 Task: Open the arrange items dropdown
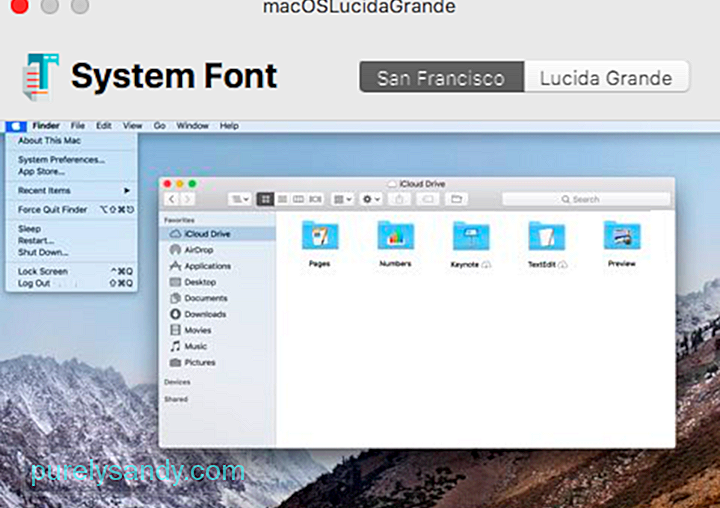(x=343, y=199)
